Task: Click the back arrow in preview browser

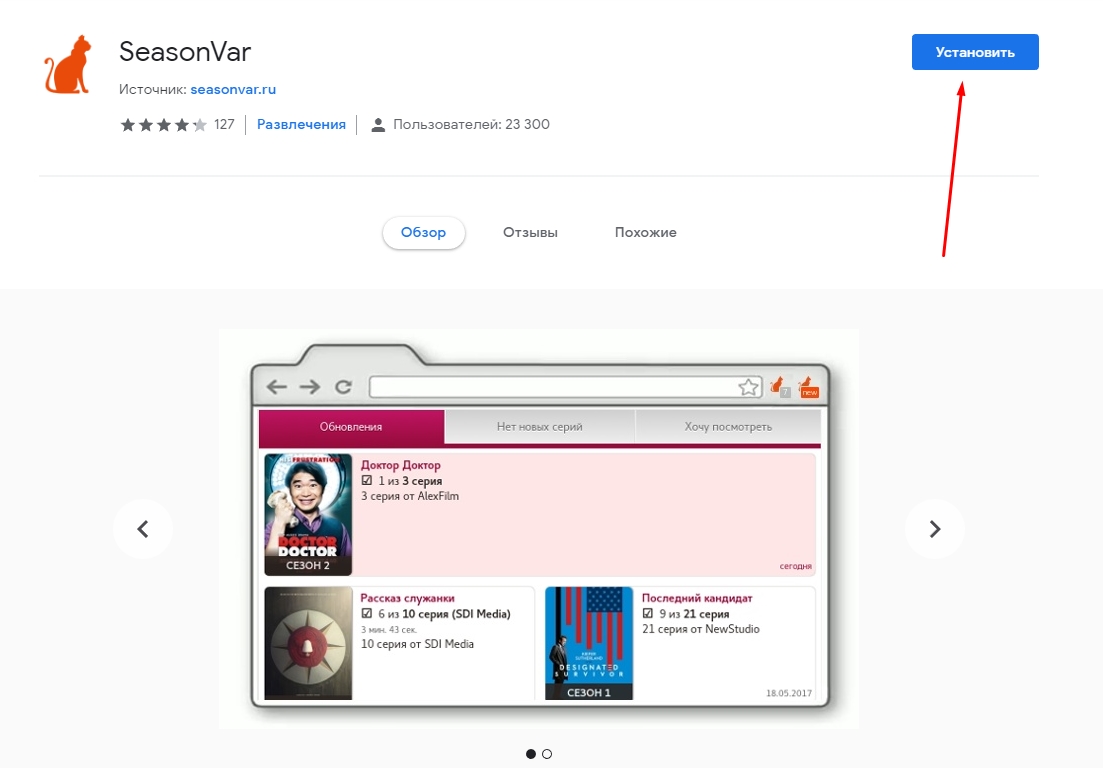Action: point(276,387)
